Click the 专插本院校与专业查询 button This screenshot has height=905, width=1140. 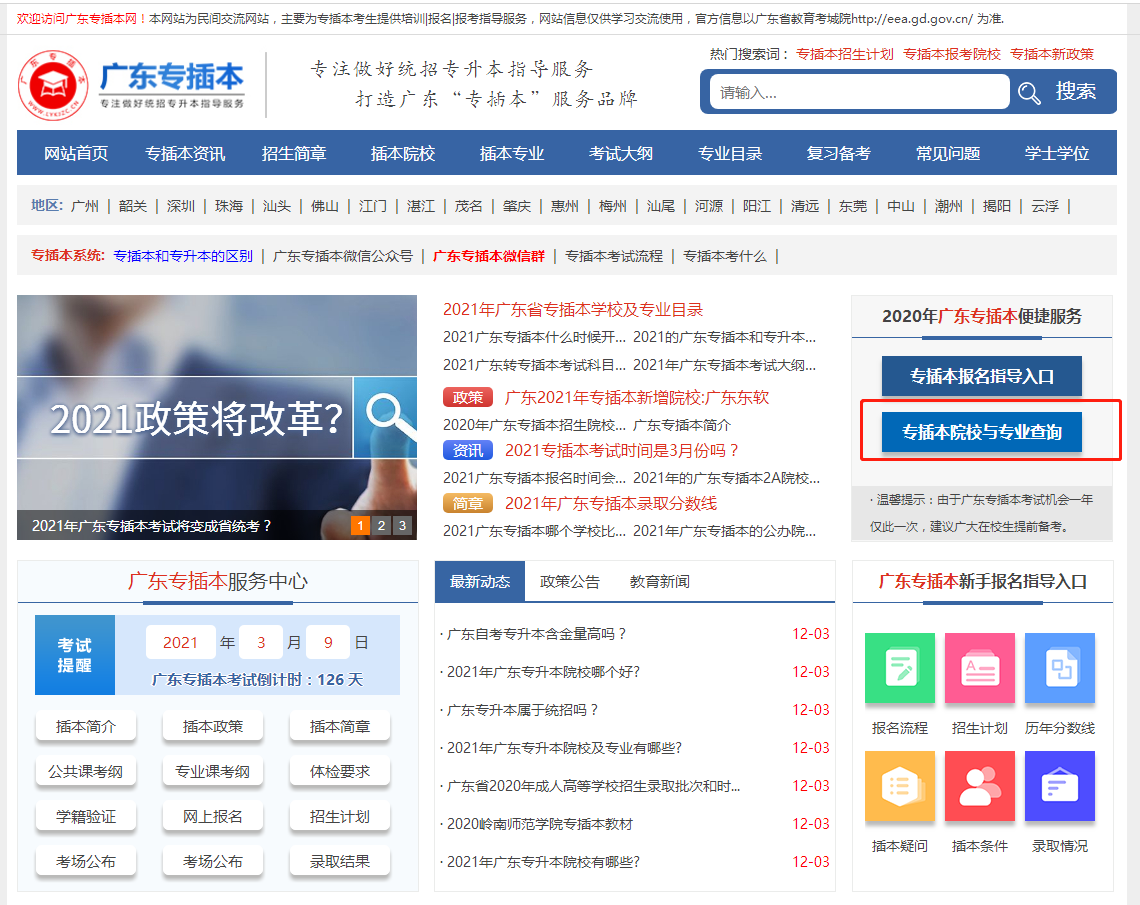coord(981,432)
